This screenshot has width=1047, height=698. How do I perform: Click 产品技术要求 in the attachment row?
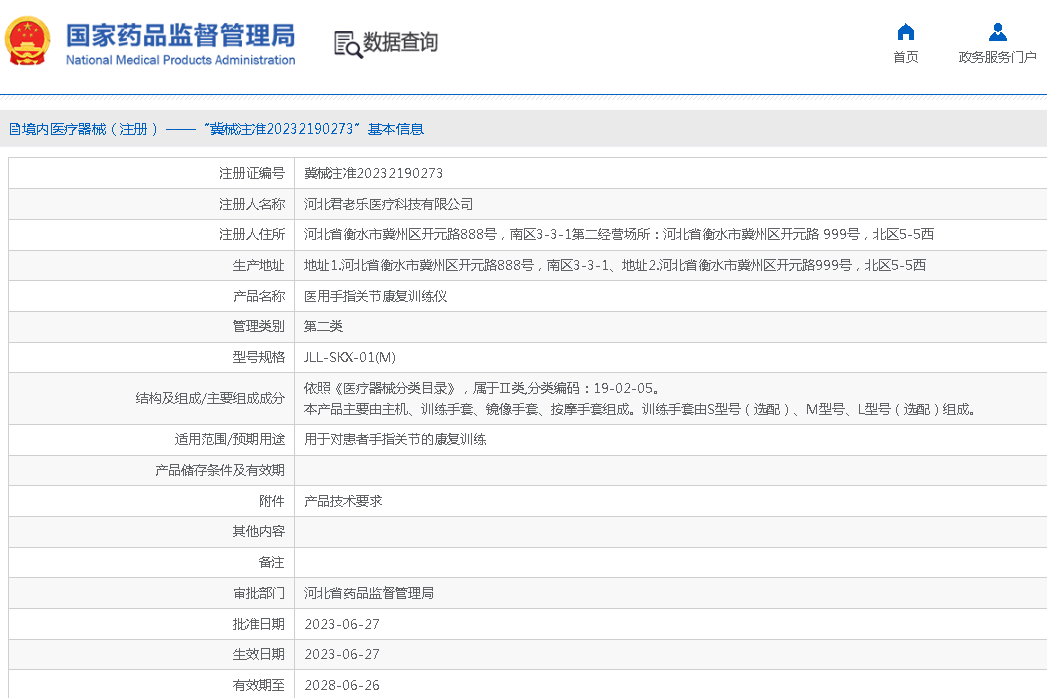tap(343, 501)
